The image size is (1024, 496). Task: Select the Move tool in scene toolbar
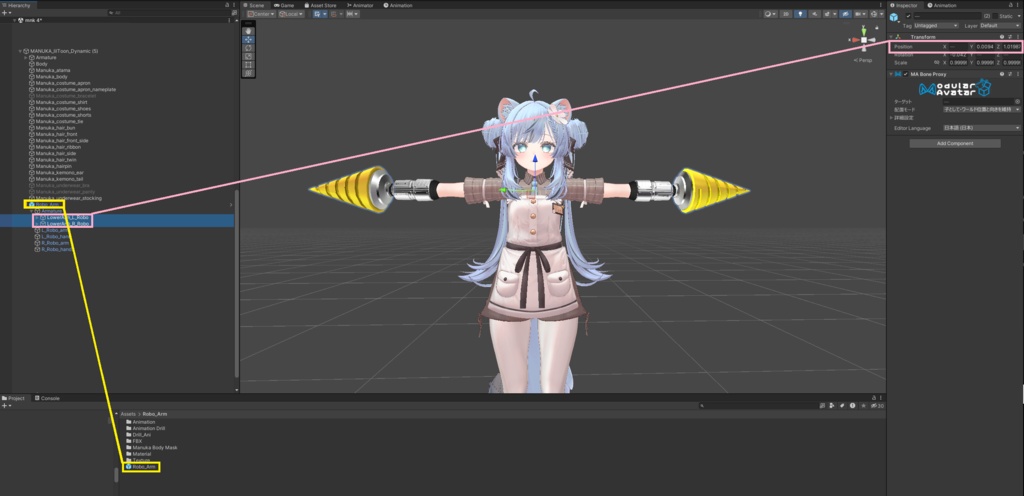(248, 39)
